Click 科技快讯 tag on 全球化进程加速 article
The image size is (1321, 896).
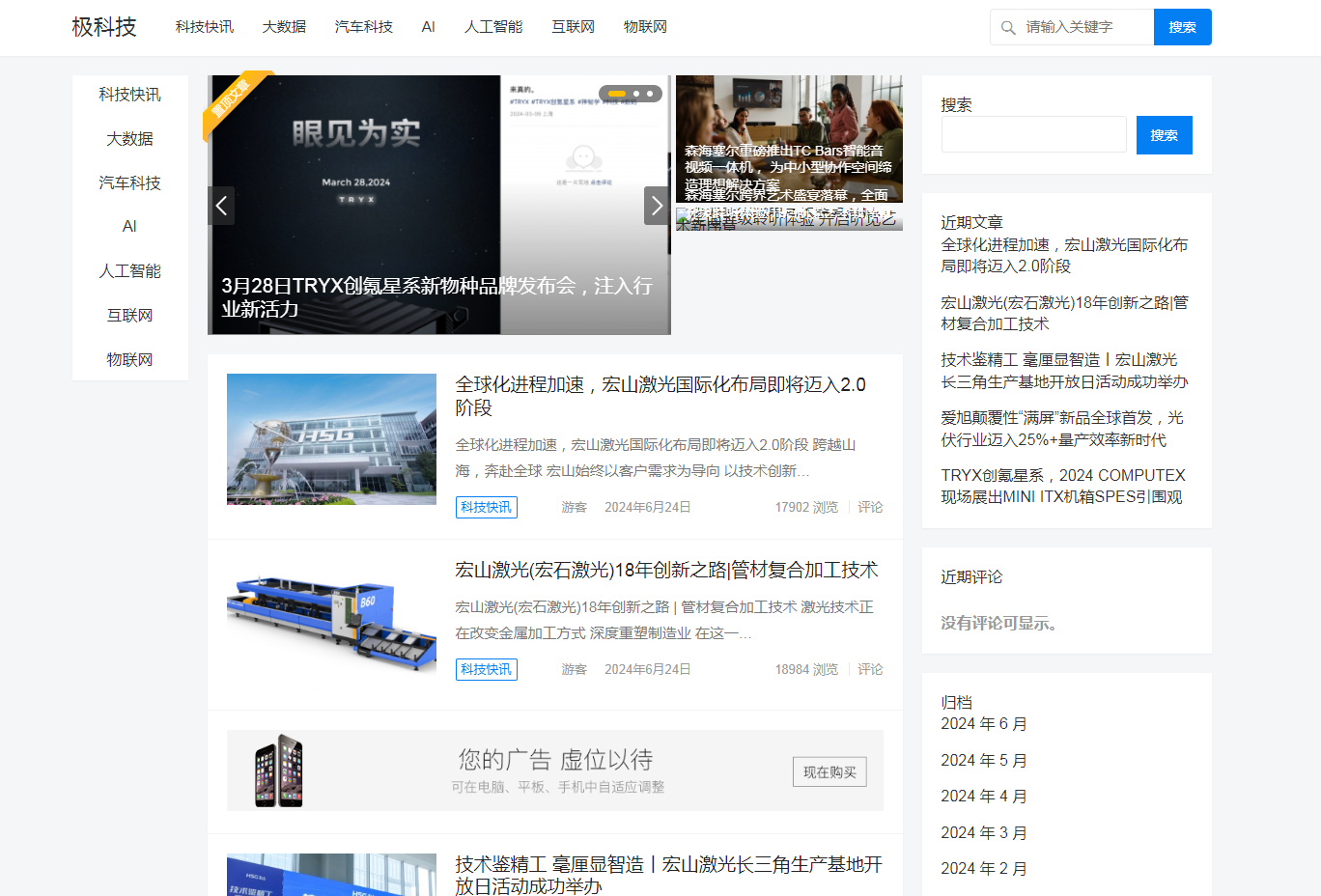[x=487, y=507]
